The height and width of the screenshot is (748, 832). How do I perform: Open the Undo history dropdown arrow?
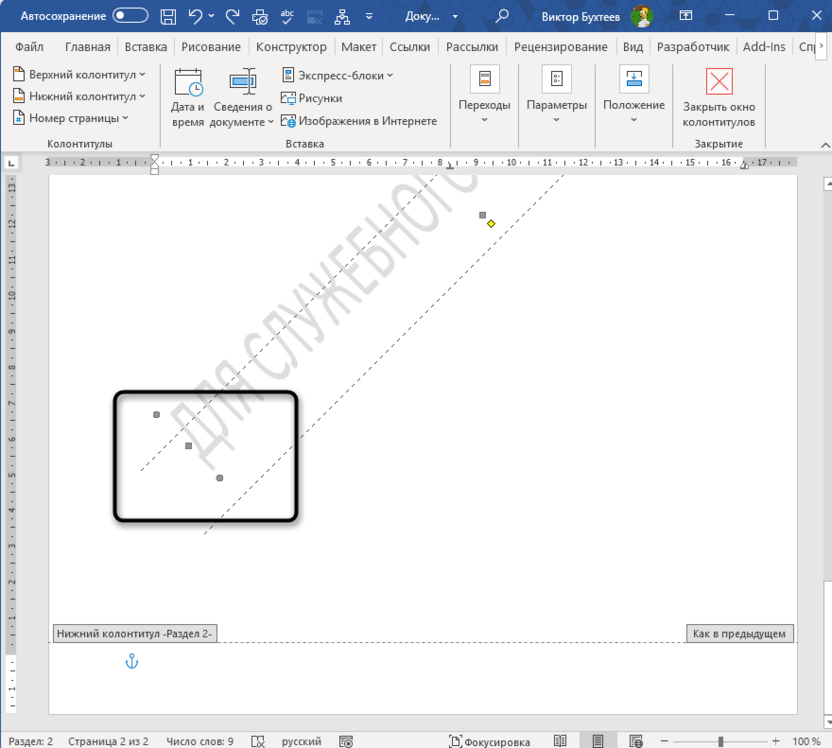[211, 16]
